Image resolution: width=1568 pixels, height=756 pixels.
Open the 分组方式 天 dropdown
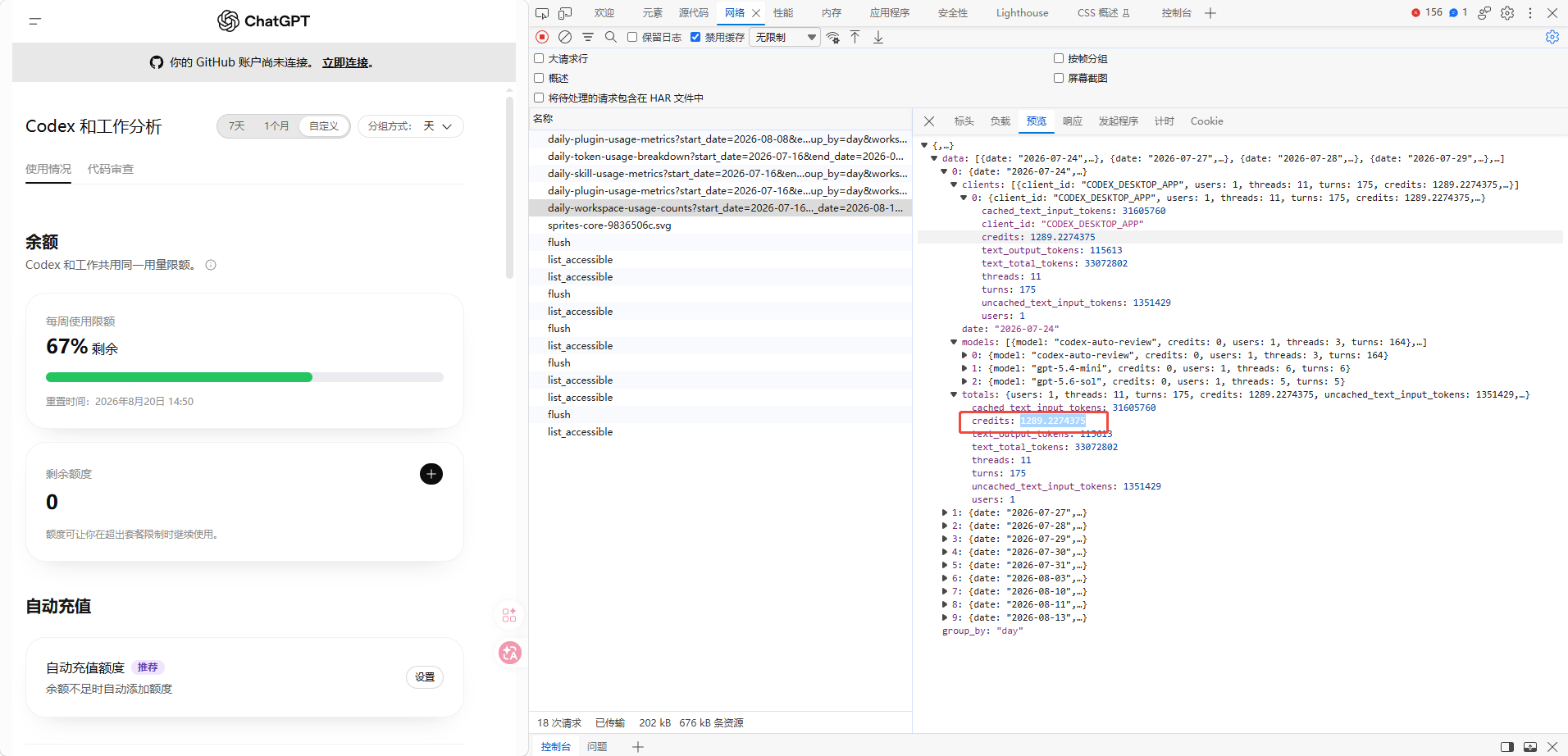pos(411,126)
